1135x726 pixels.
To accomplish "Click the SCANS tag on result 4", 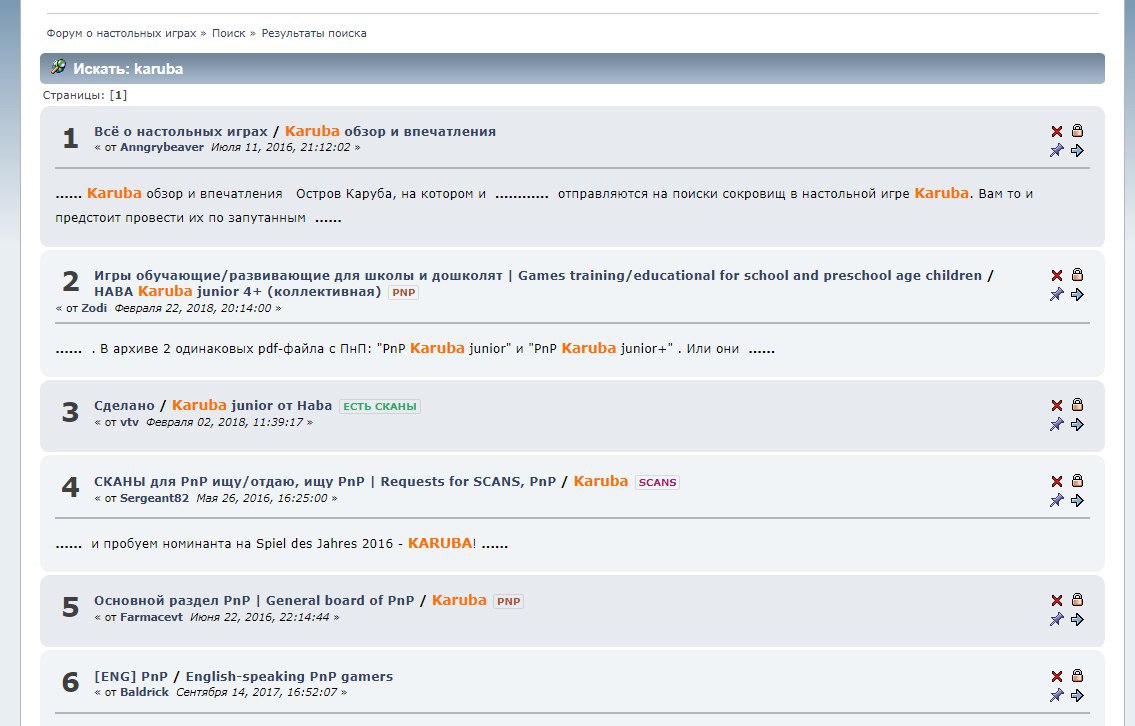I will tap(657, 483).
